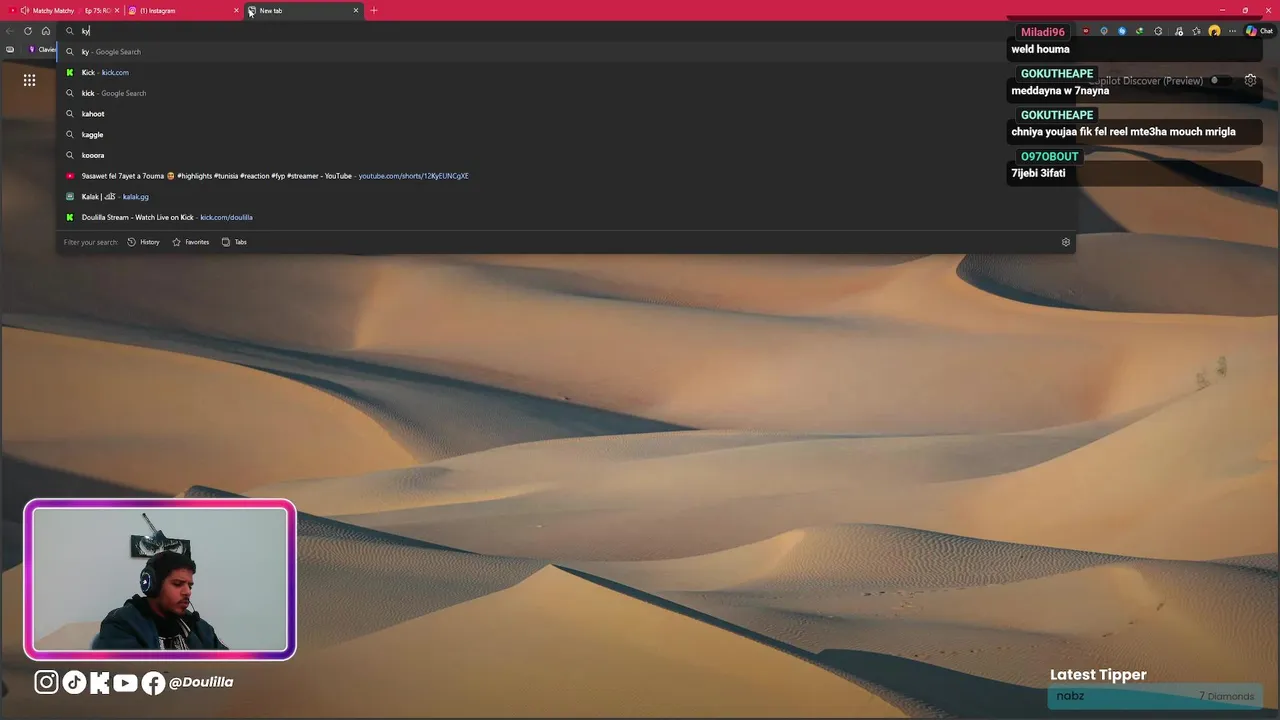Open Doulilla Stream kick.com/doulilla suggestion
This screenshot has height=720, width=1280.
(x=566, y=217)
